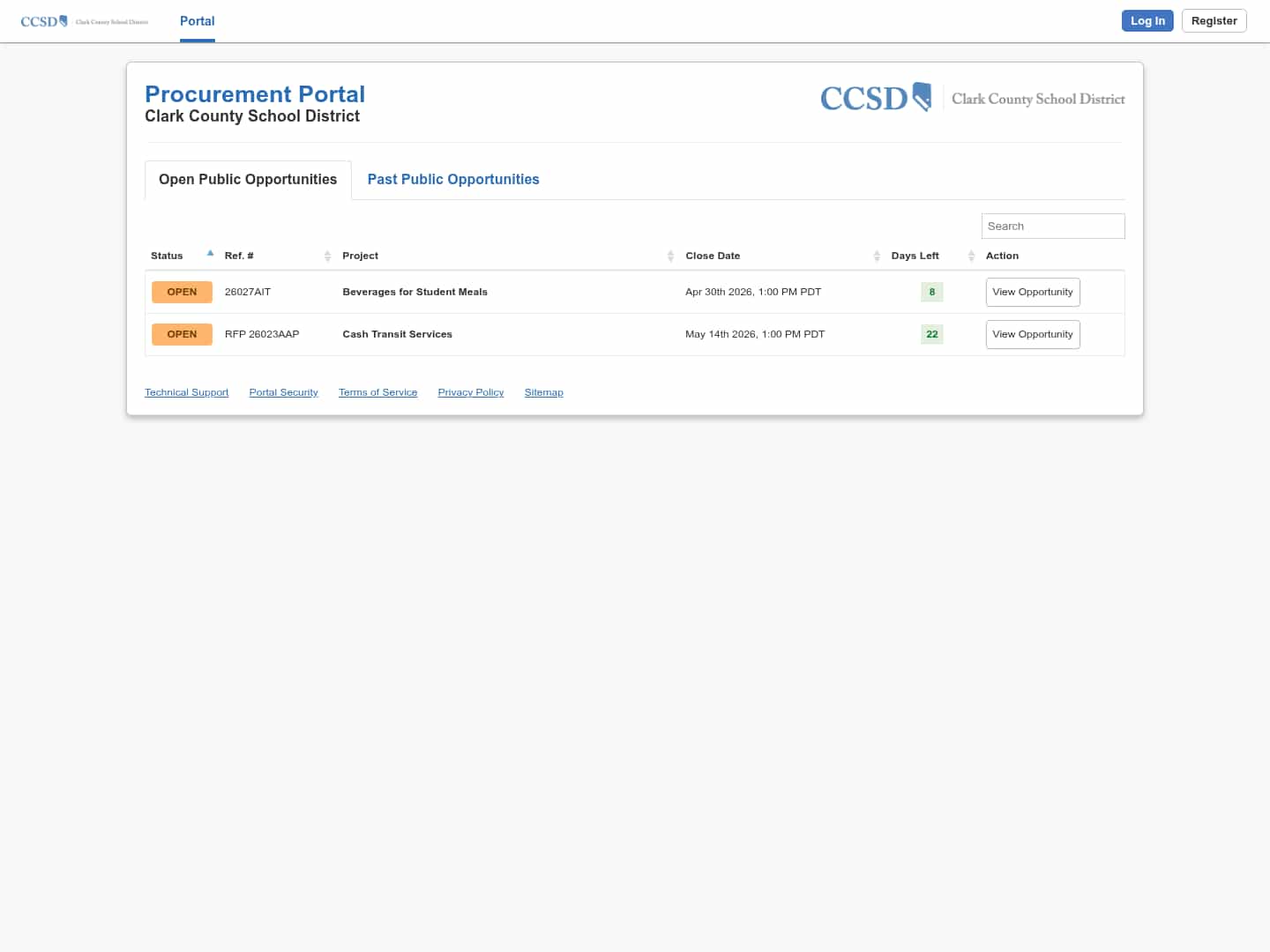Click the OPEN badge on the Cash Transit Services row
The width and height of the screenshot is (1270, 952).
point(182,334)
